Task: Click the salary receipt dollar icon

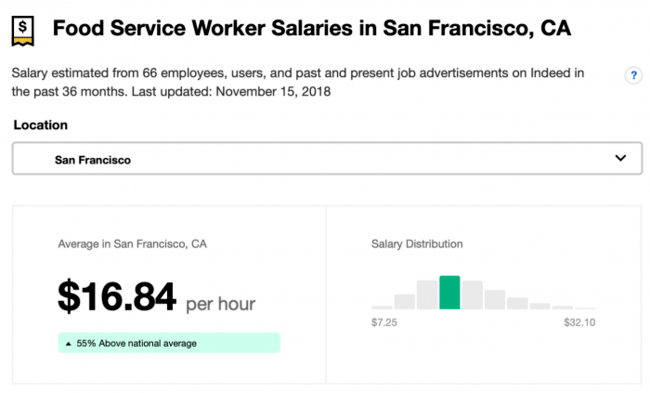Action: 23,31
